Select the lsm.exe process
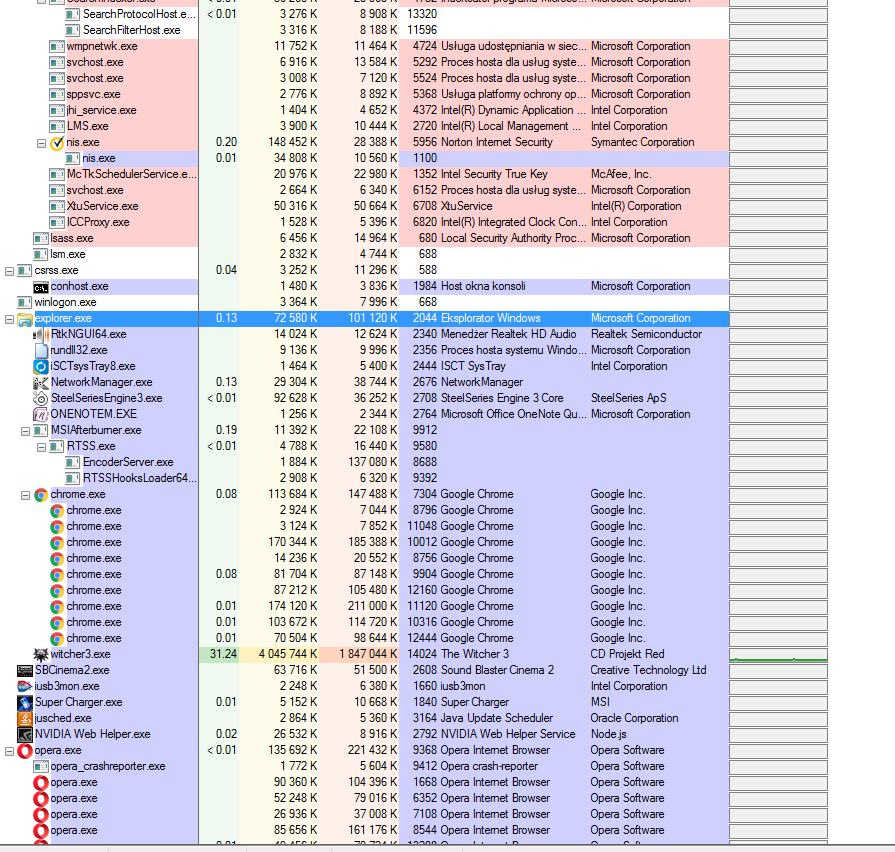The height and width of the screenshot is (852, 895). (x=364, y=254)
